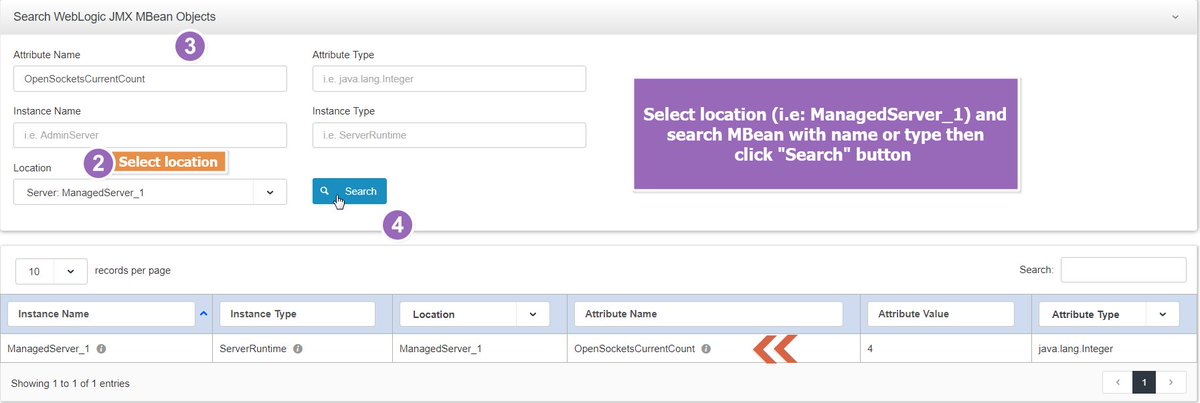Click 'Showing 1 to 1 of 1 entries' text
This screenshot has height=403, width=1200.
click(70, 383)
